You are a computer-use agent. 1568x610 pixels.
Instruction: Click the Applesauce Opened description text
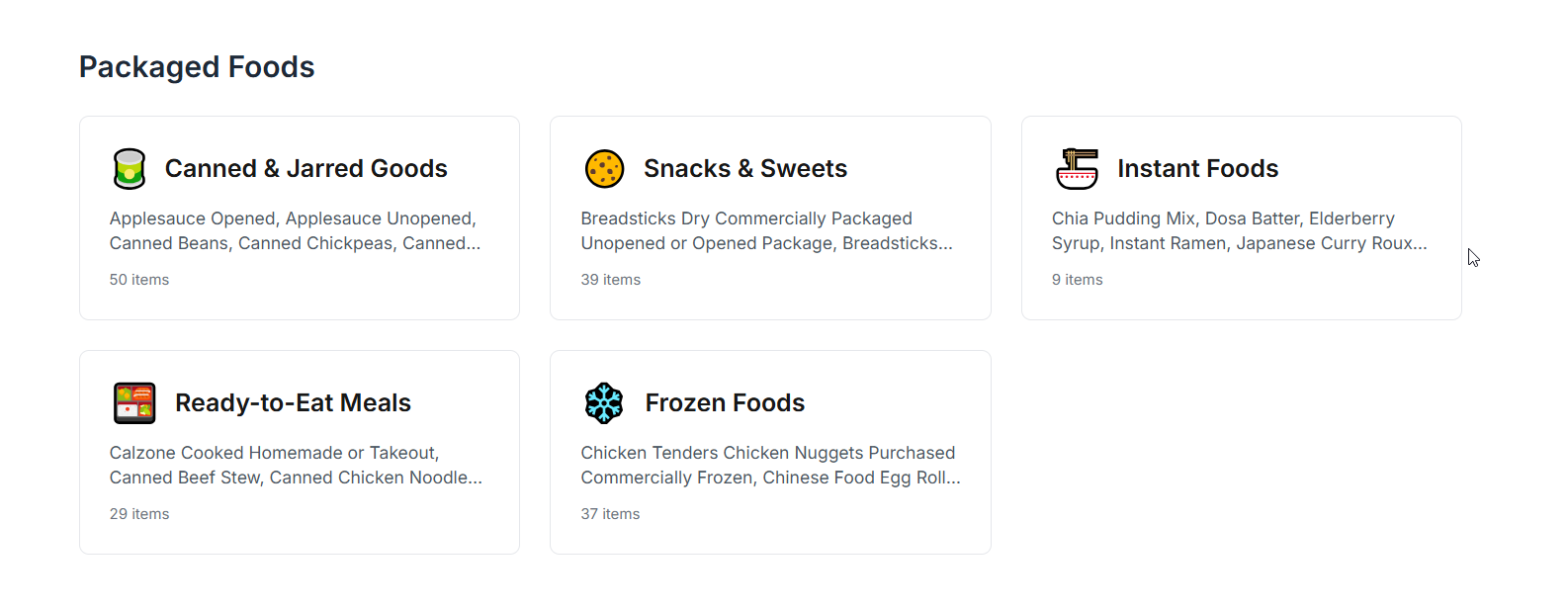click(x=296, y=231)
